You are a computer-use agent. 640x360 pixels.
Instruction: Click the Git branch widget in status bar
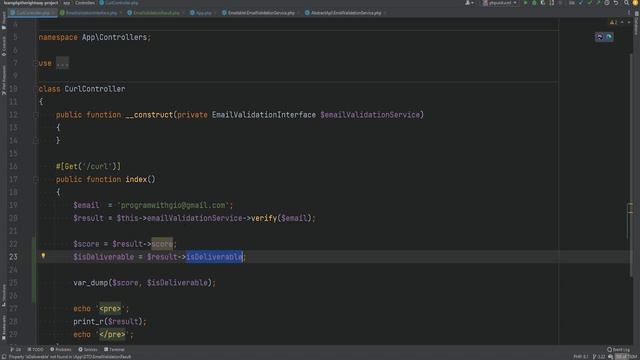point(599,357)
